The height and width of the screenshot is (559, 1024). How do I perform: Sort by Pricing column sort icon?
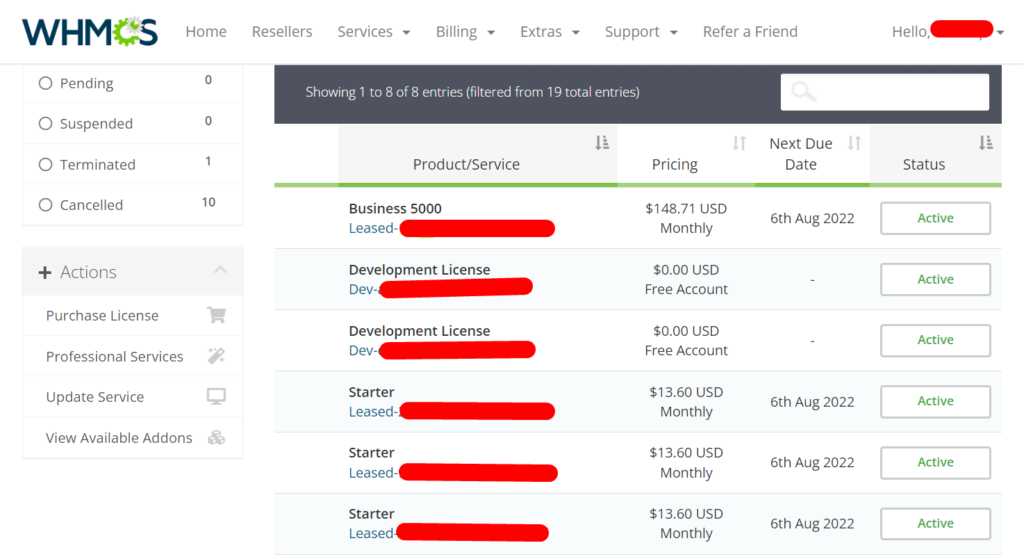739,143
